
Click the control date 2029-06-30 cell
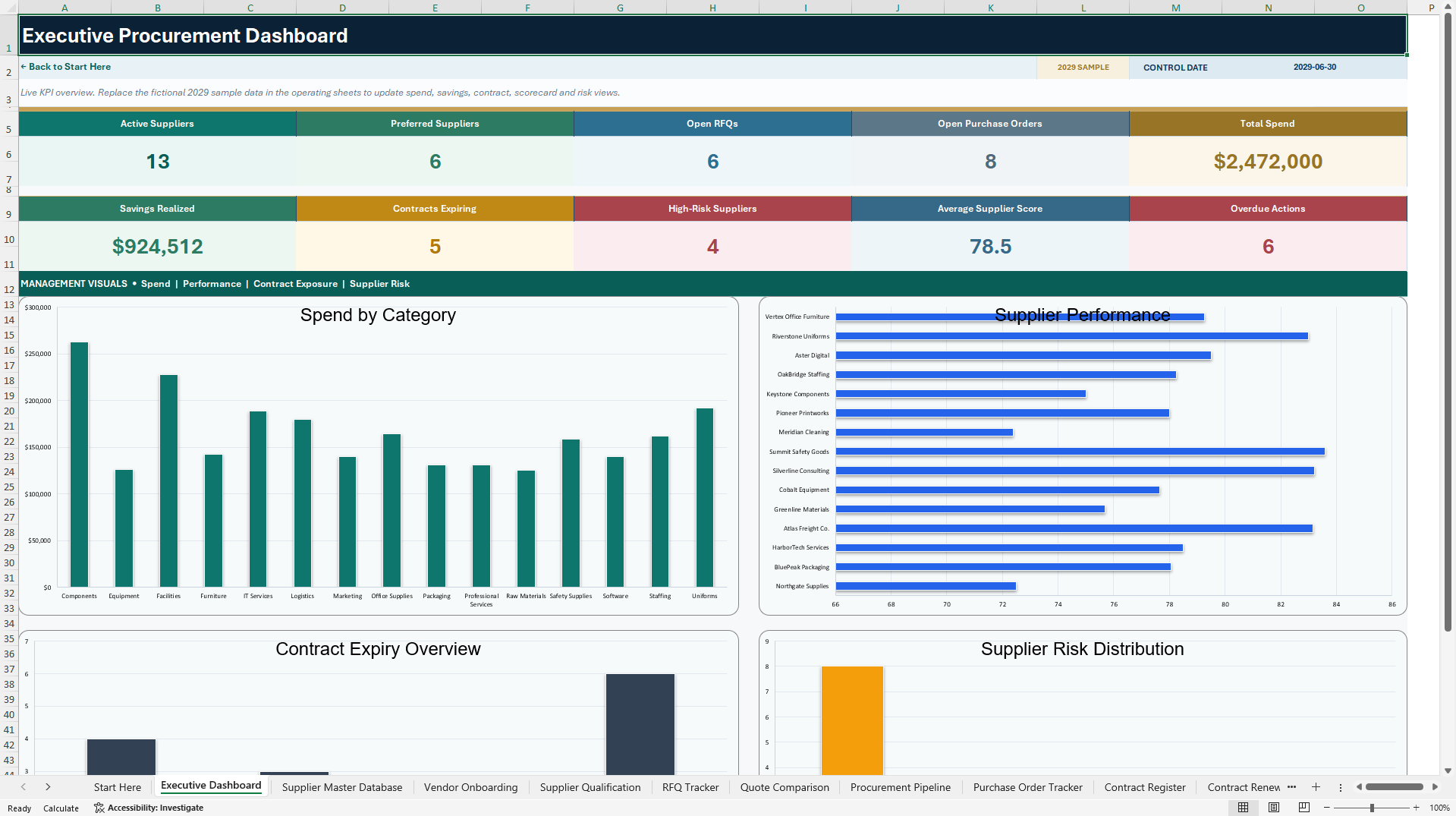click(1315, 67)
